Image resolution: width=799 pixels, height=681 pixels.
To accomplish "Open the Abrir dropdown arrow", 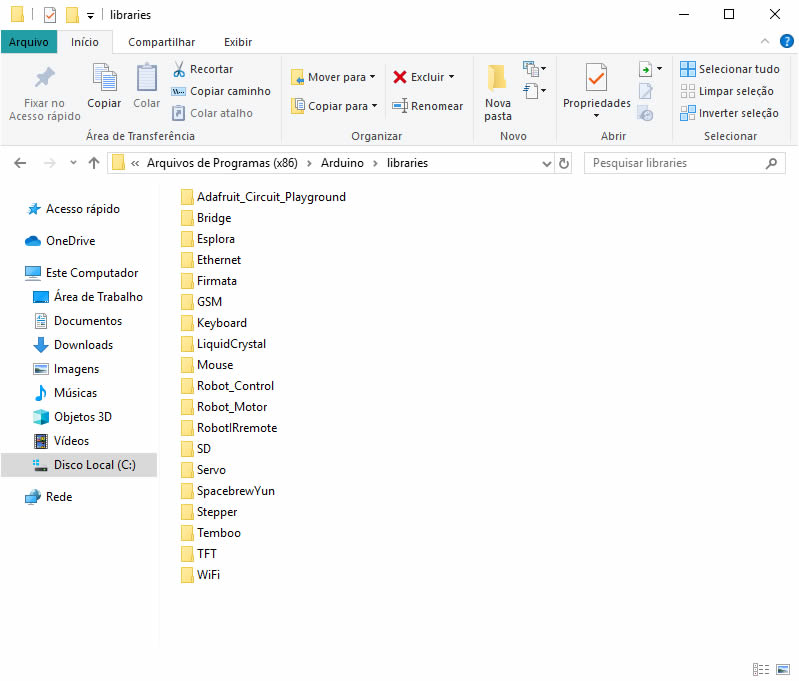I will coord(659,68).
